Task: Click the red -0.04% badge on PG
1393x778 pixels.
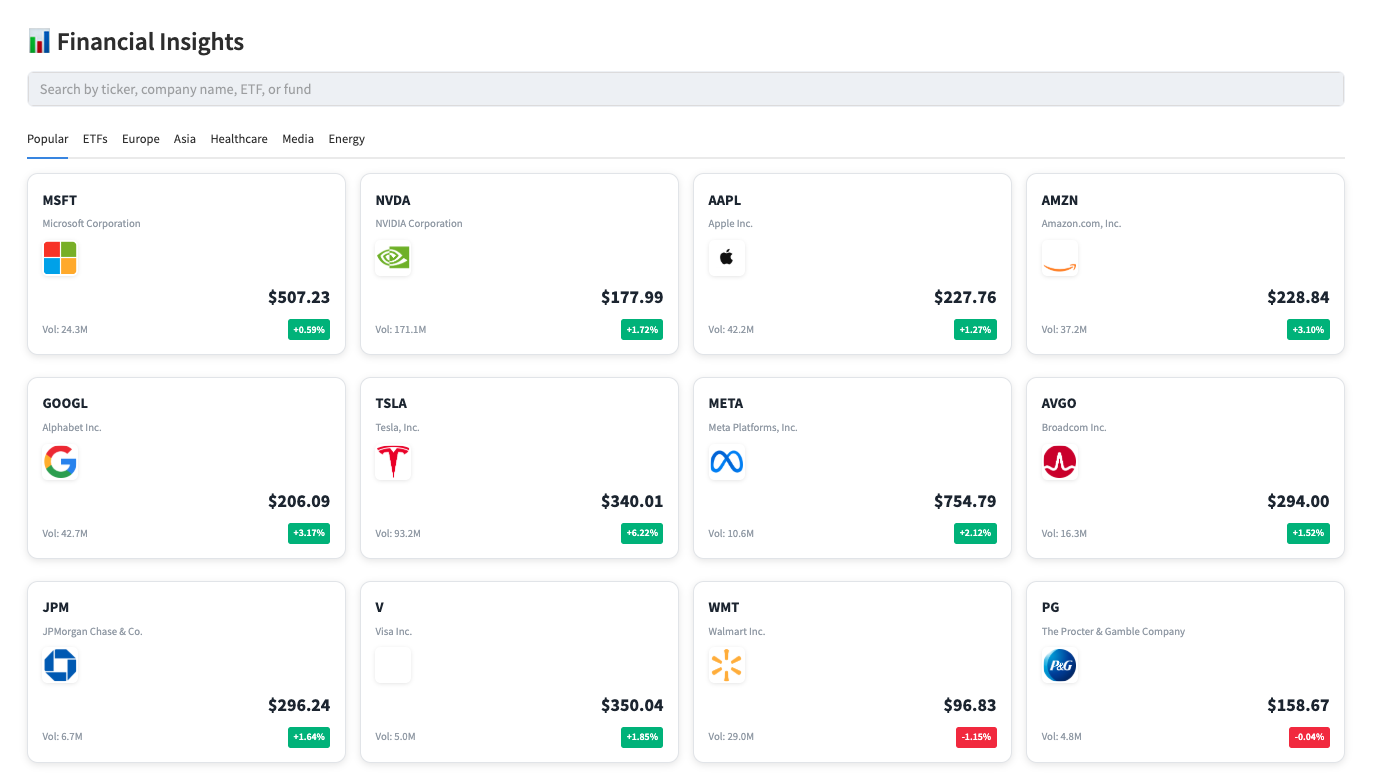Action: [x=1309, y=737]
